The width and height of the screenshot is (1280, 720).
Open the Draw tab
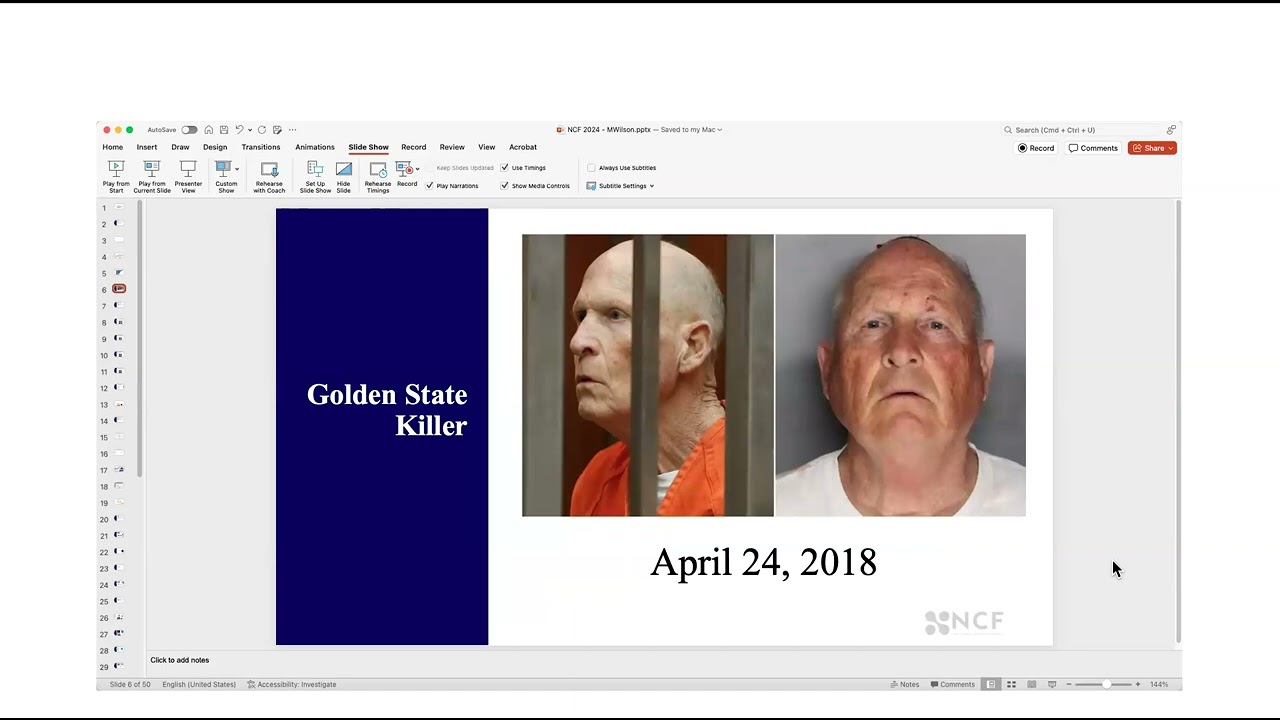pos(180,147)
